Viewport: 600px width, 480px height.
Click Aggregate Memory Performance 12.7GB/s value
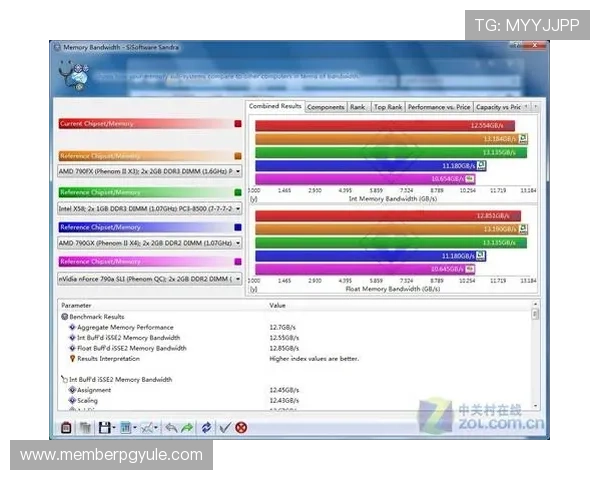click(282, 327)
